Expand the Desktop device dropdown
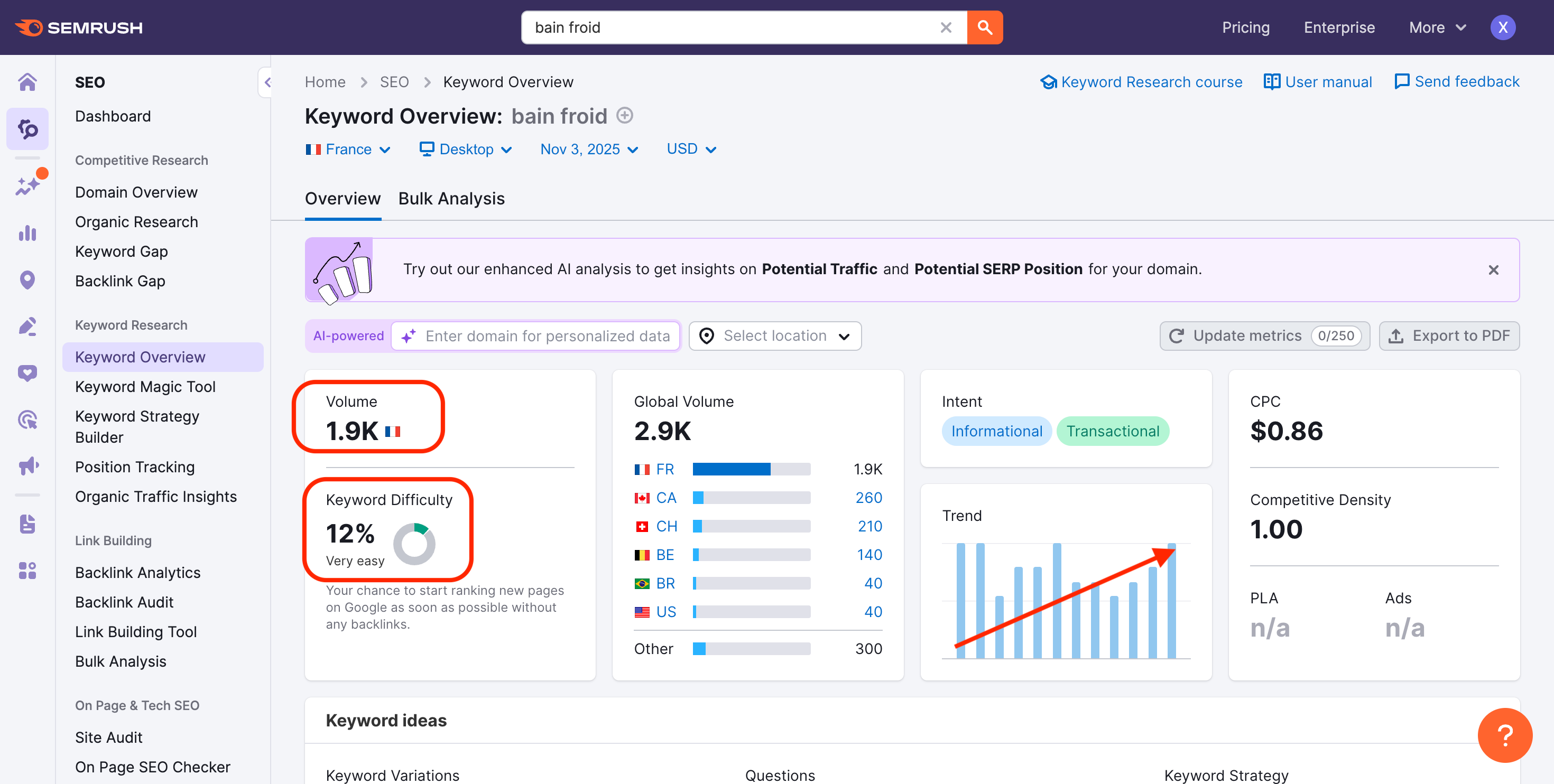Viewport: 1554px width, 784px height. click(x=466, y=149)
